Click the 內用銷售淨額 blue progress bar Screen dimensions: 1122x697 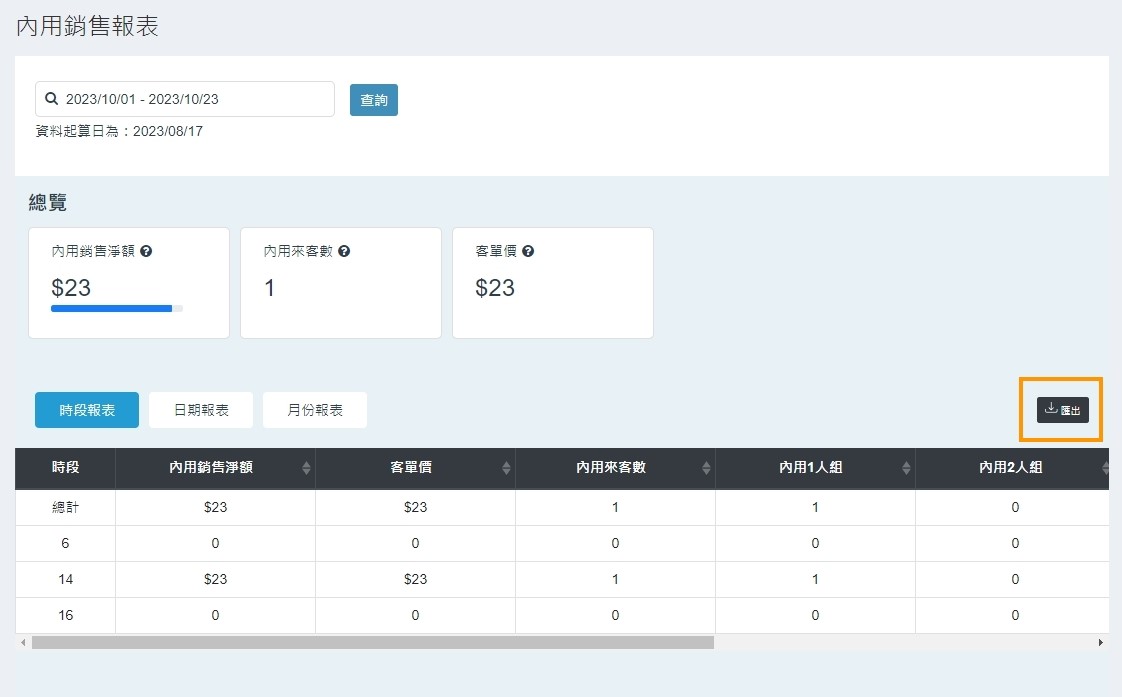click(112, 309)
